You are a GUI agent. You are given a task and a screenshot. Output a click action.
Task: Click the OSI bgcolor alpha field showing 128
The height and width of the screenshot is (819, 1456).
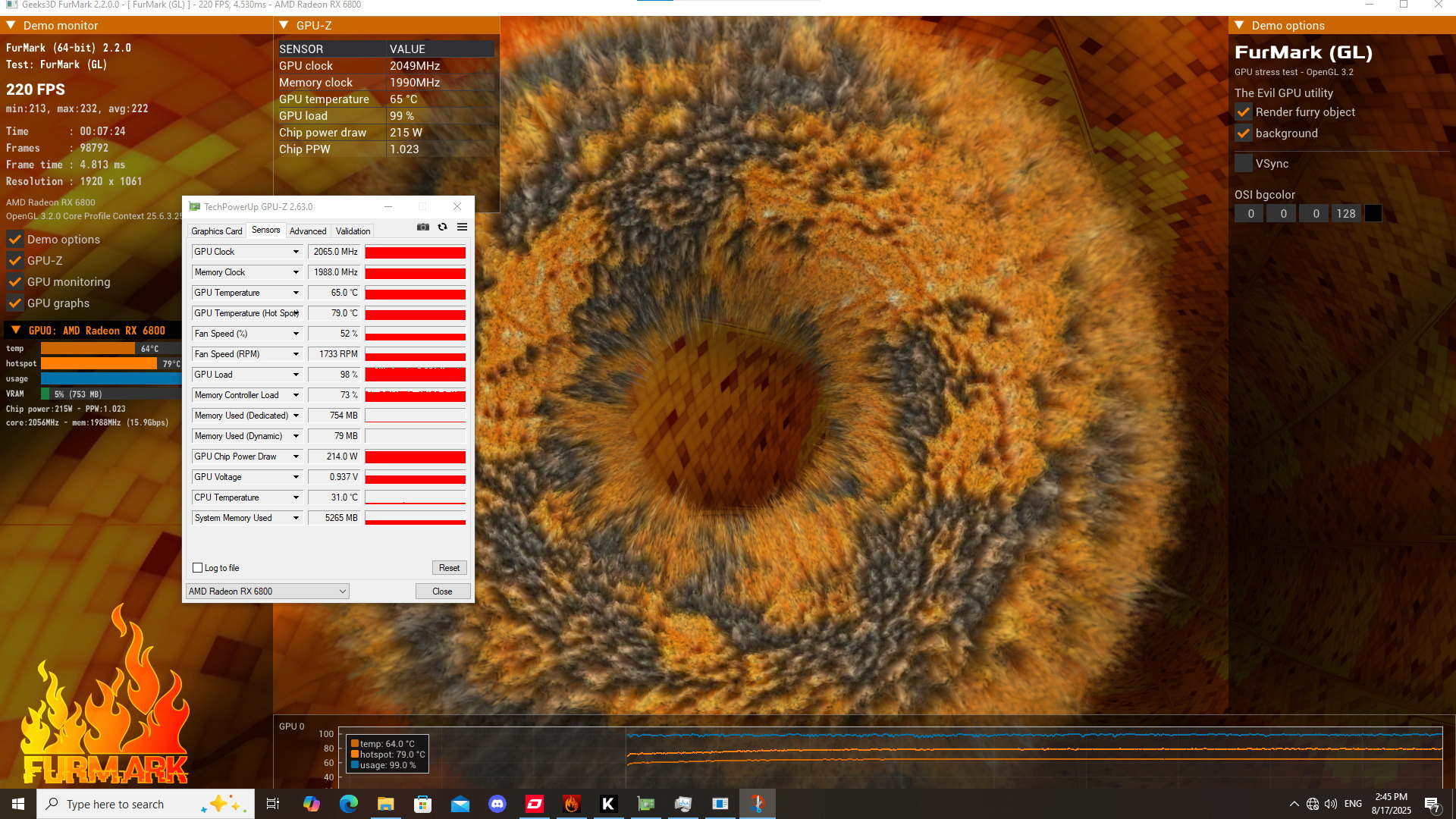(1345, 214)
